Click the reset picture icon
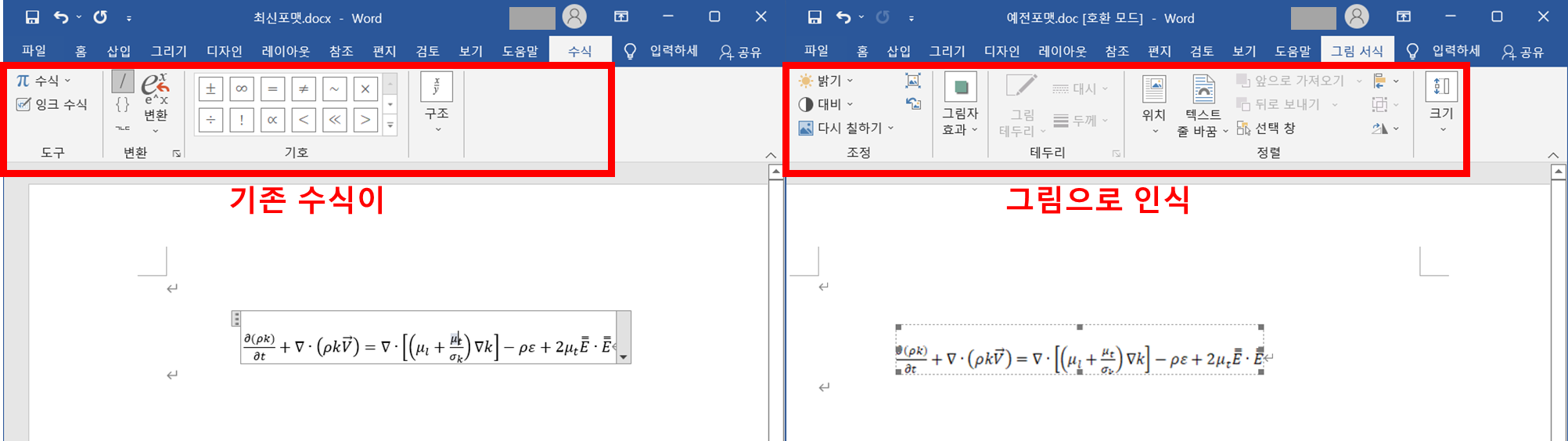Viewport: 1568px width, 441px height. [x=913, y=103]
